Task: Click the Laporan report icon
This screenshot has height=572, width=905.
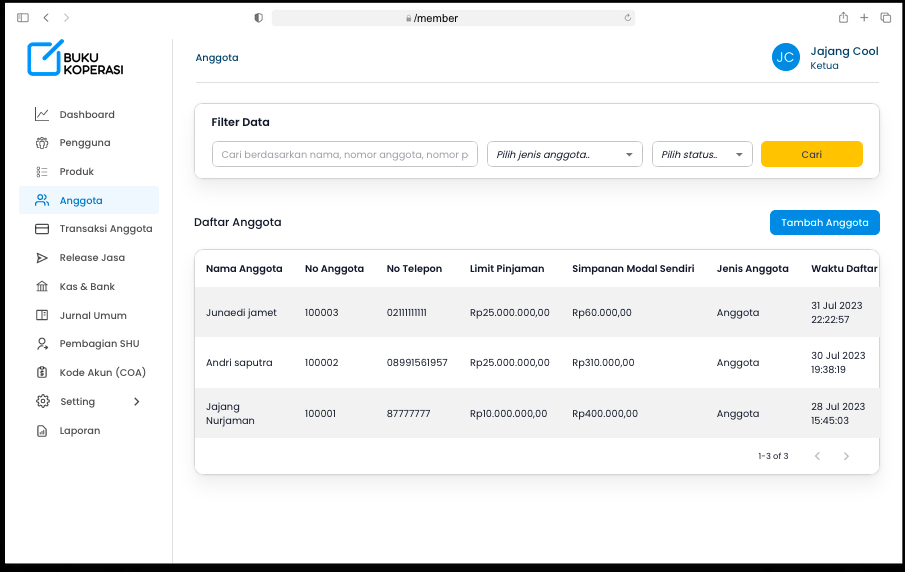Action: pyautogui.click(x=42, y=431)
